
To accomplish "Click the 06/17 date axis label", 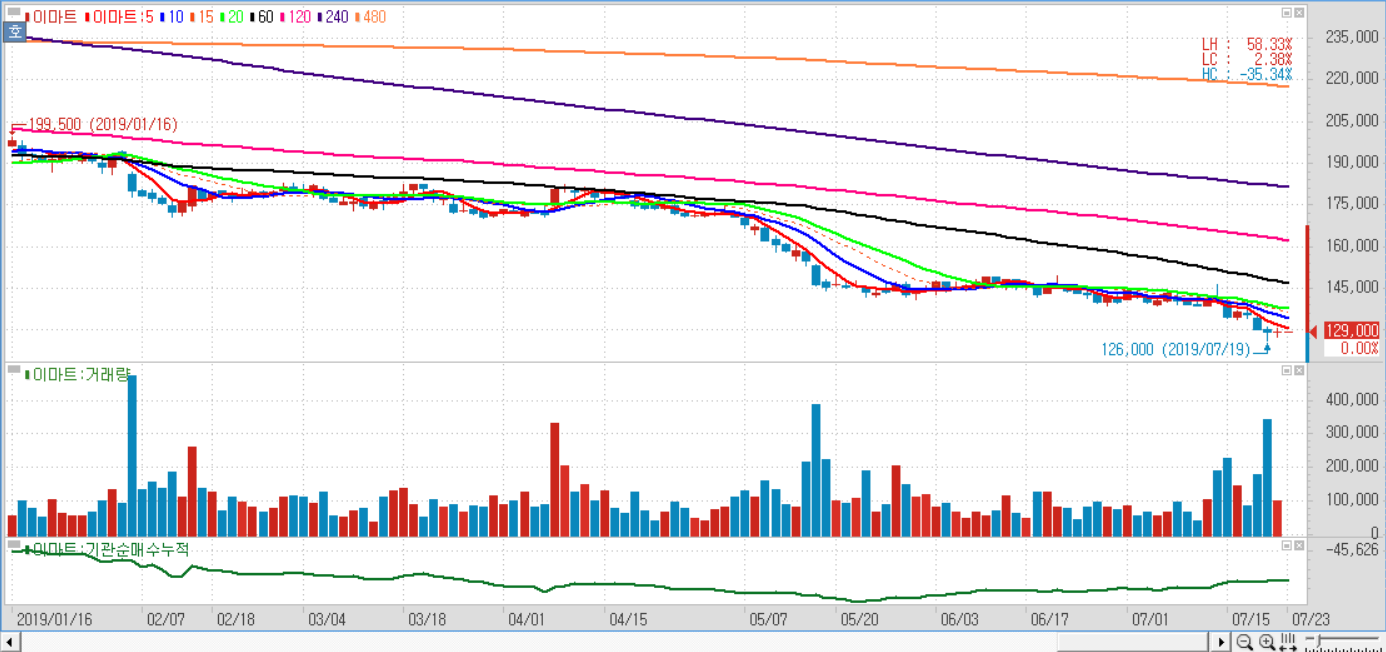I will (1050, 619).
